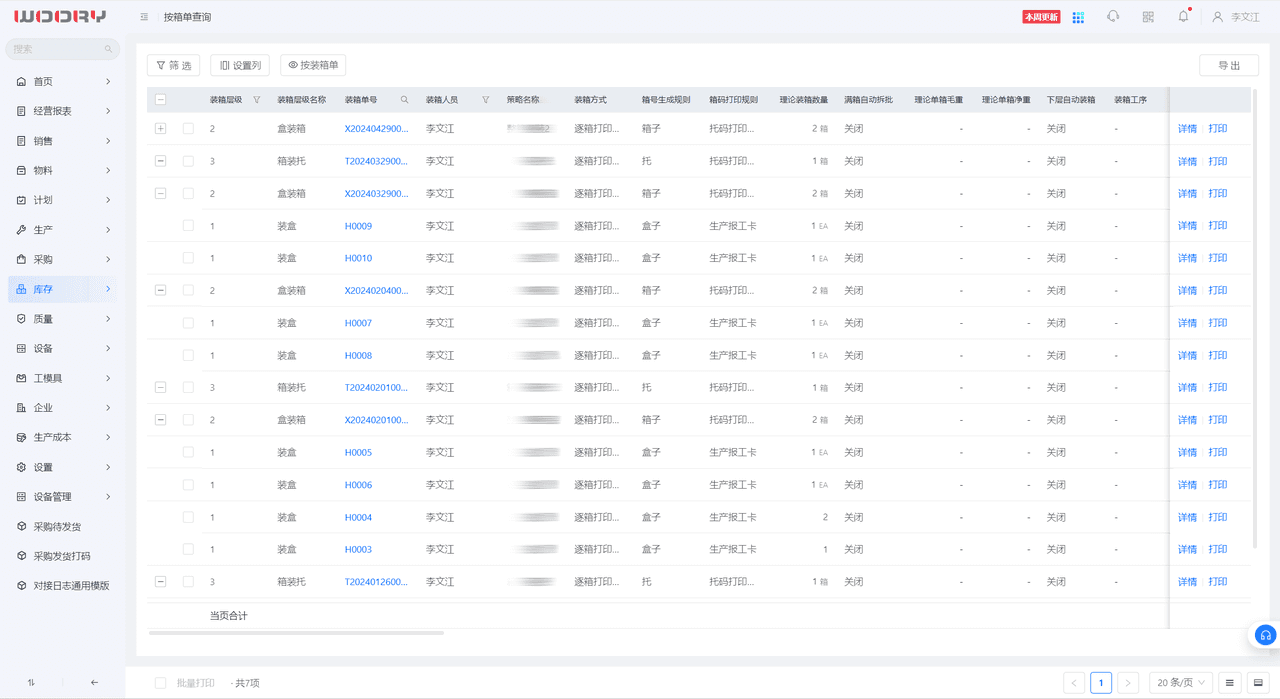The width and height of the screenshot is (1280, 699).
Task: Click the sidebar sort arrows icon at bottom
Action: [x=31, y=683]
